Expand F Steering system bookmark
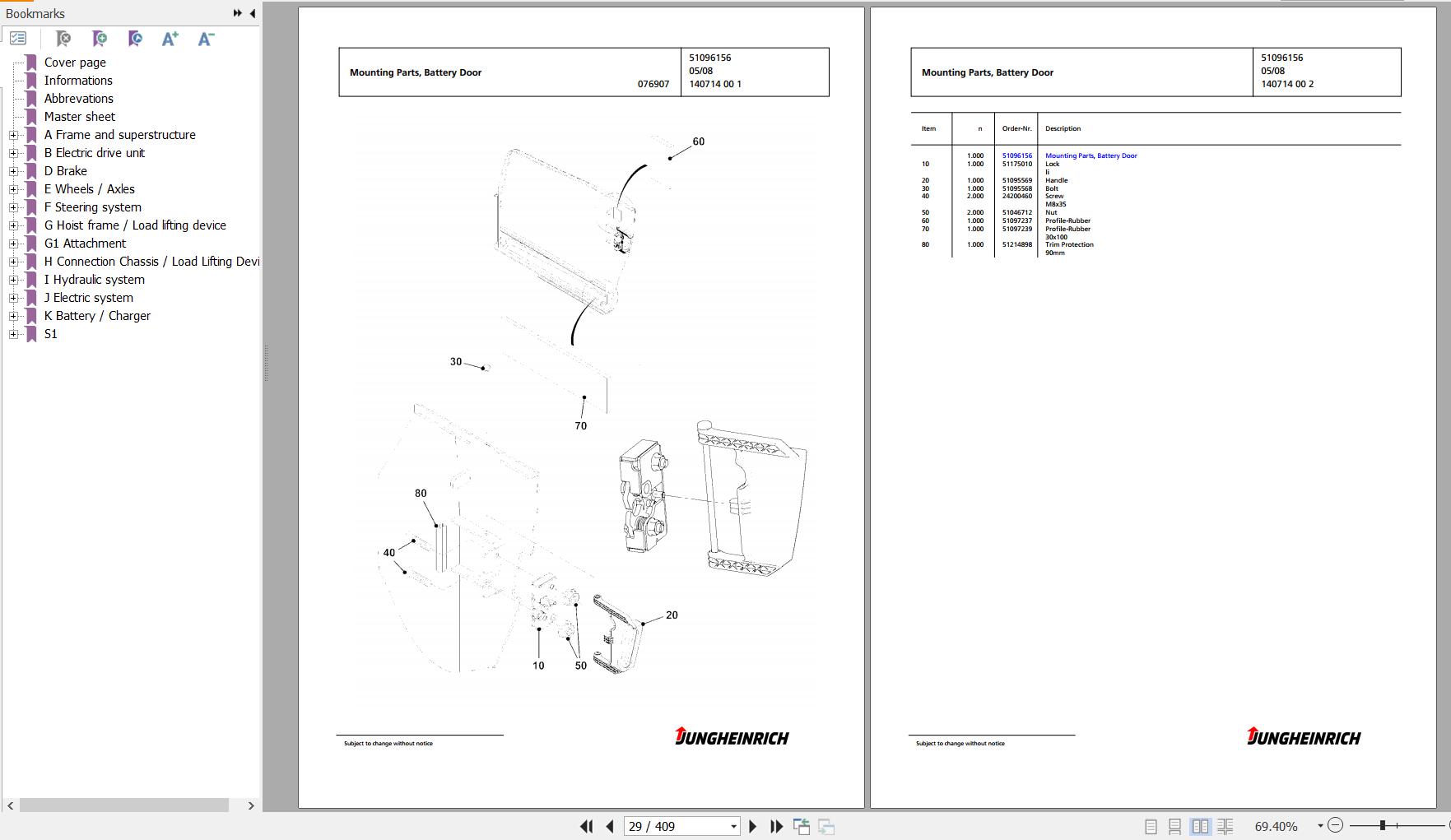This screenshot has height=840, width=1451. (13, 207)
